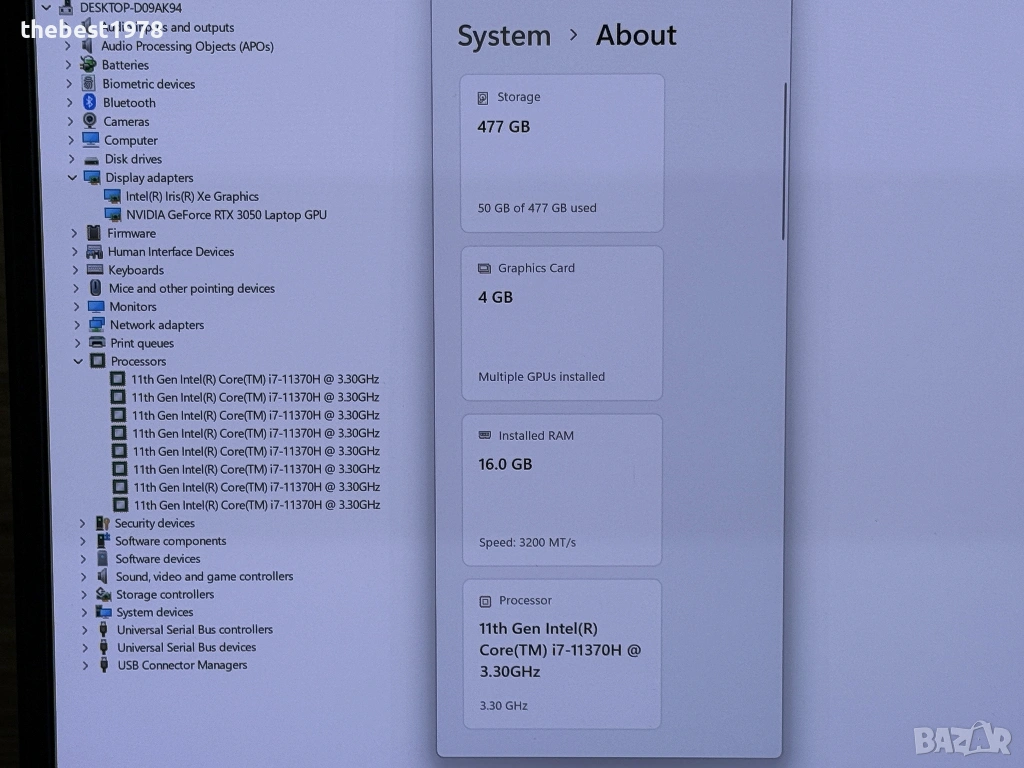1024x768 pixels.
Task: Go to System in the breadcrumb
Action: coord(504,36)
